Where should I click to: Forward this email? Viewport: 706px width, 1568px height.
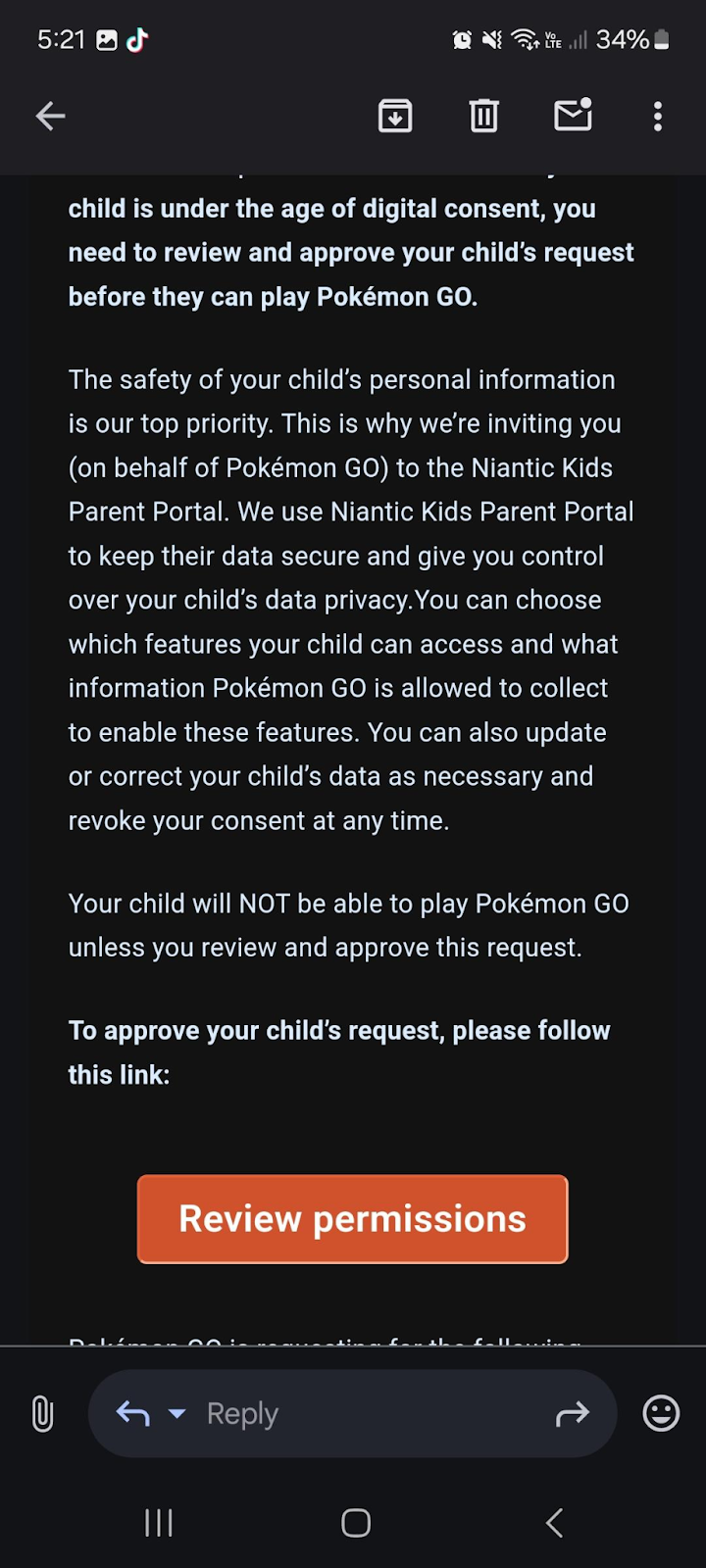point(573,1413)
